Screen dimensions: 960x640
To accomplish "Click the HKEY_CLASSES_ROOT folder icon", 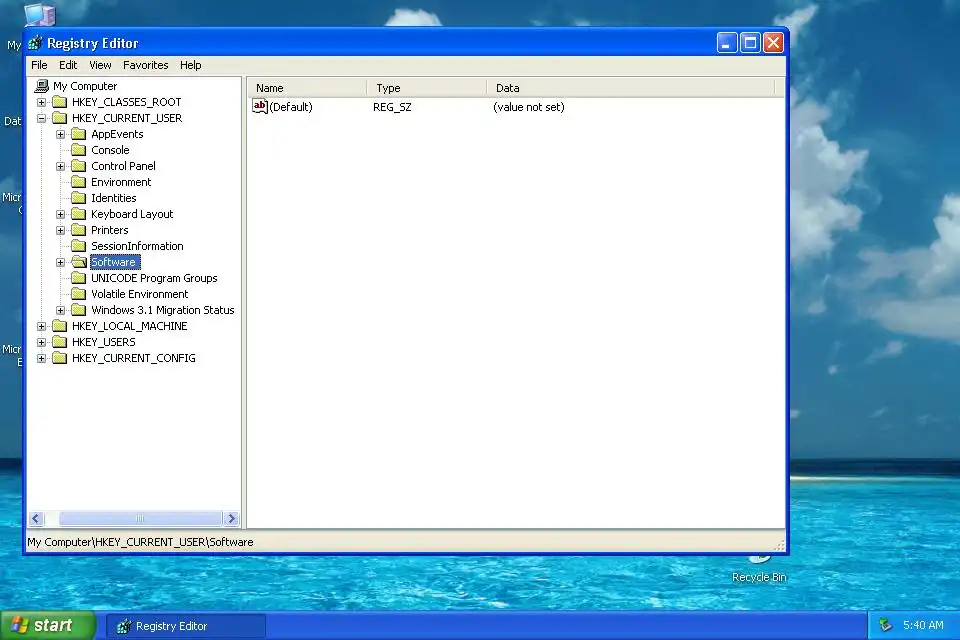I will tap(59, 102).
